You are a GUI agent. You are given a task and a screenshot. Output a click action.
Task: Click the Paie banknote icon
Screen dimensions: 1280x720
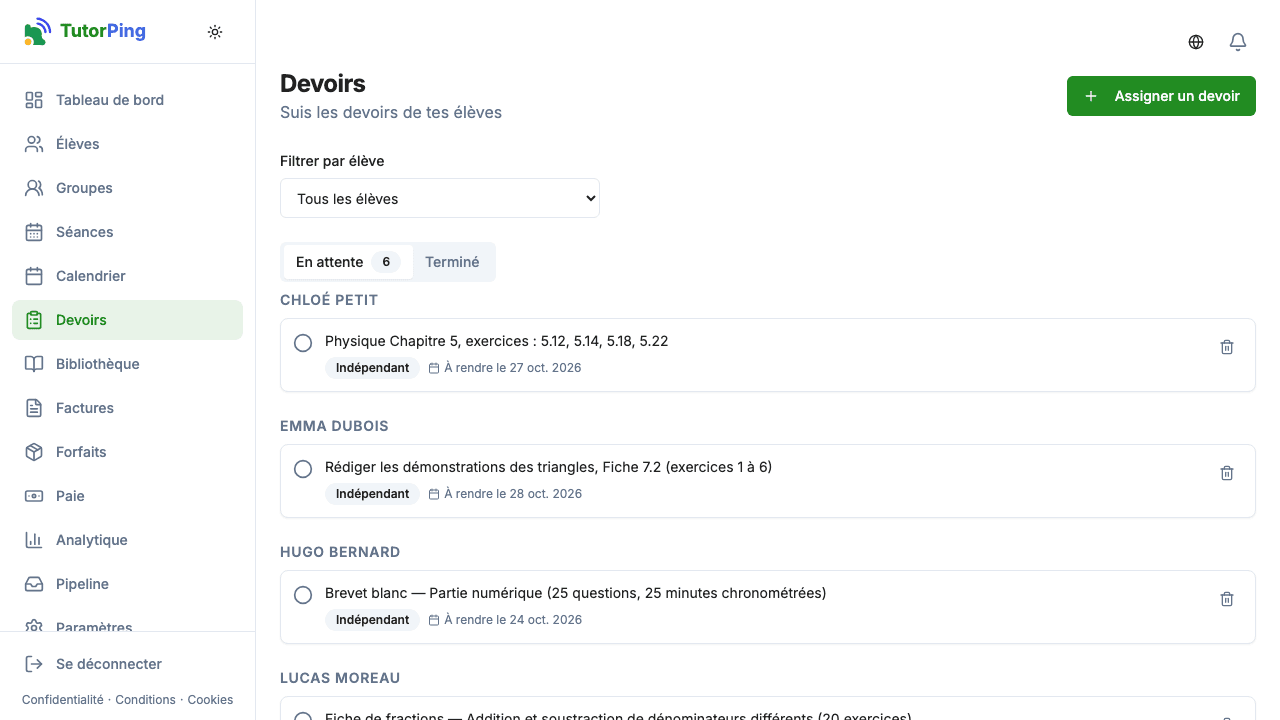[34, 496]
